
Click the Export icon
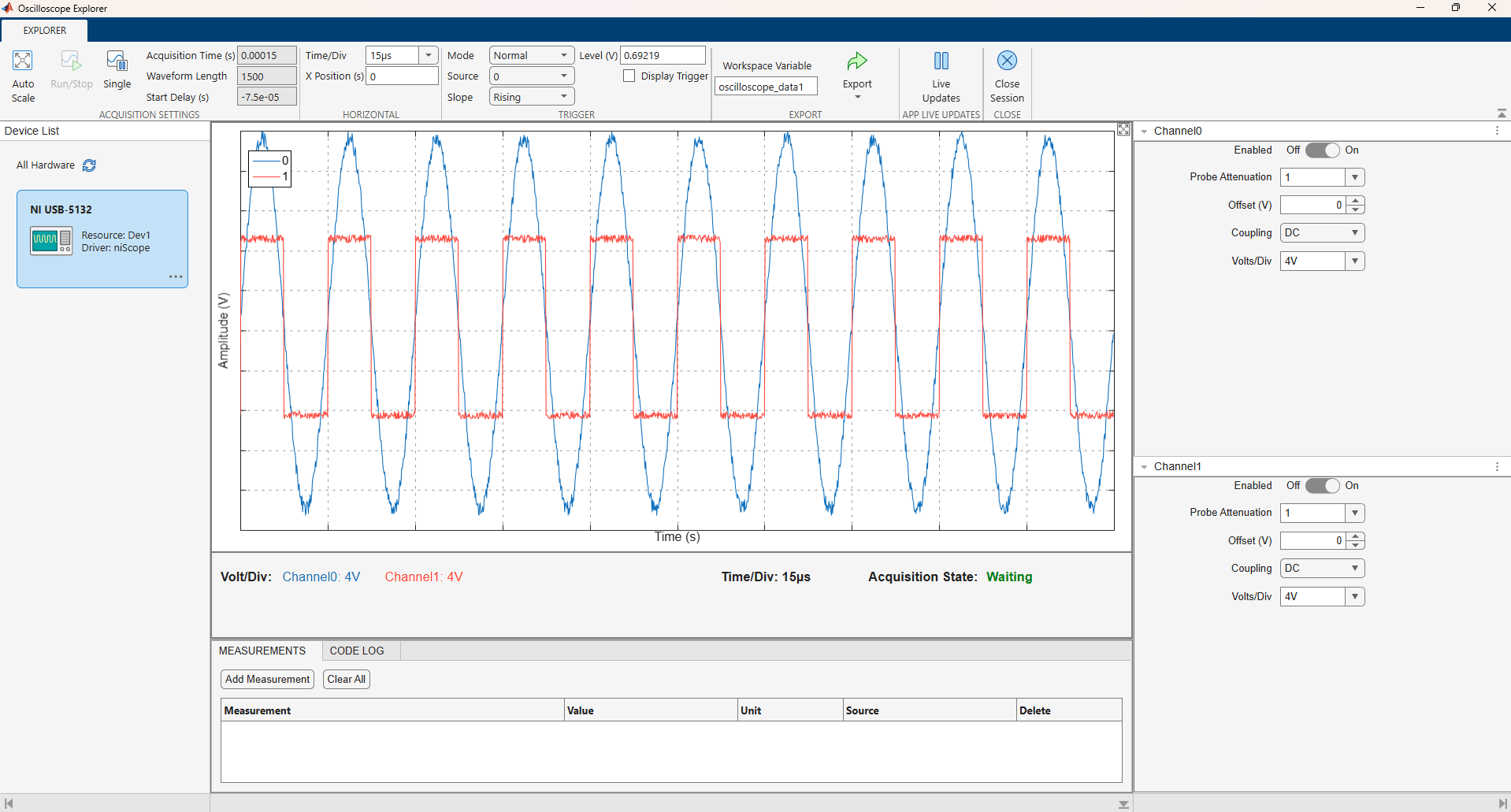pos(857,61)
